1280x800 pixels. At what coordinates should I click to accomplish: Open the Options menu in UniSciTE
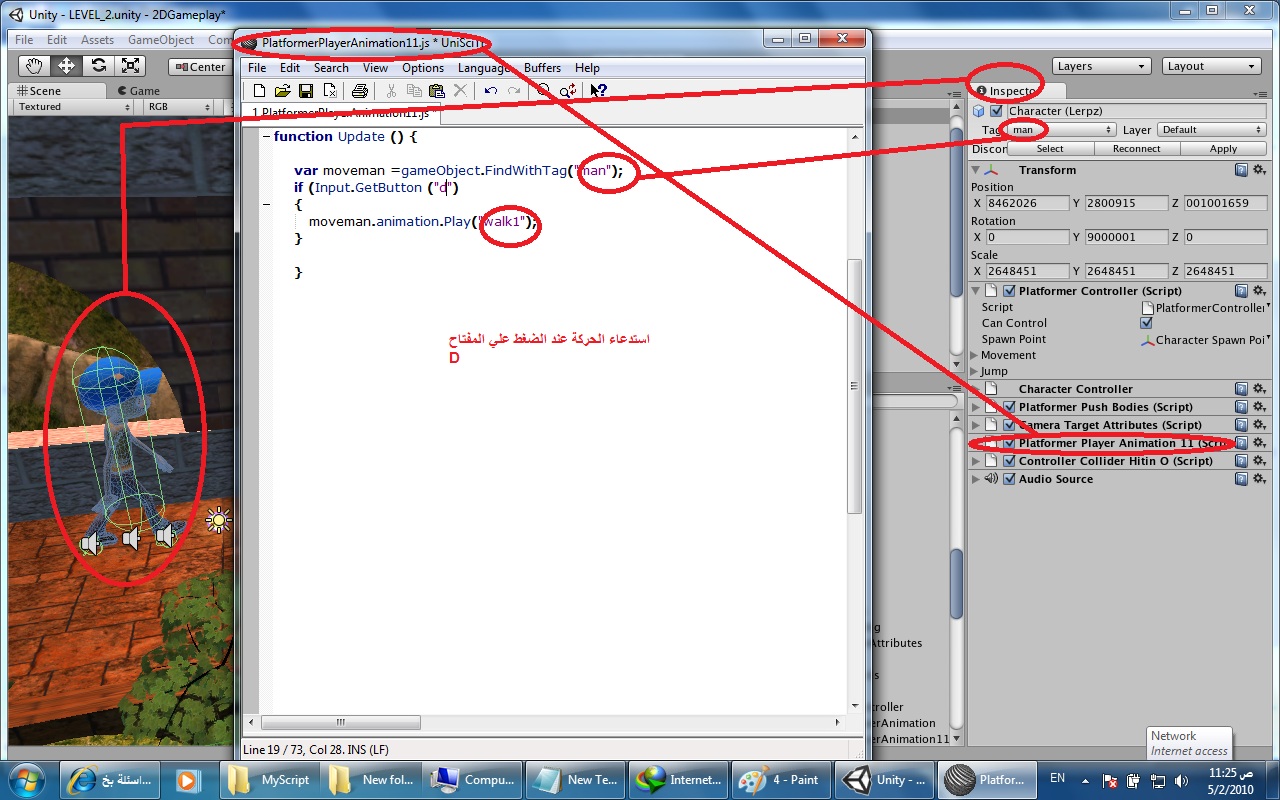click(x=423, y=68)
